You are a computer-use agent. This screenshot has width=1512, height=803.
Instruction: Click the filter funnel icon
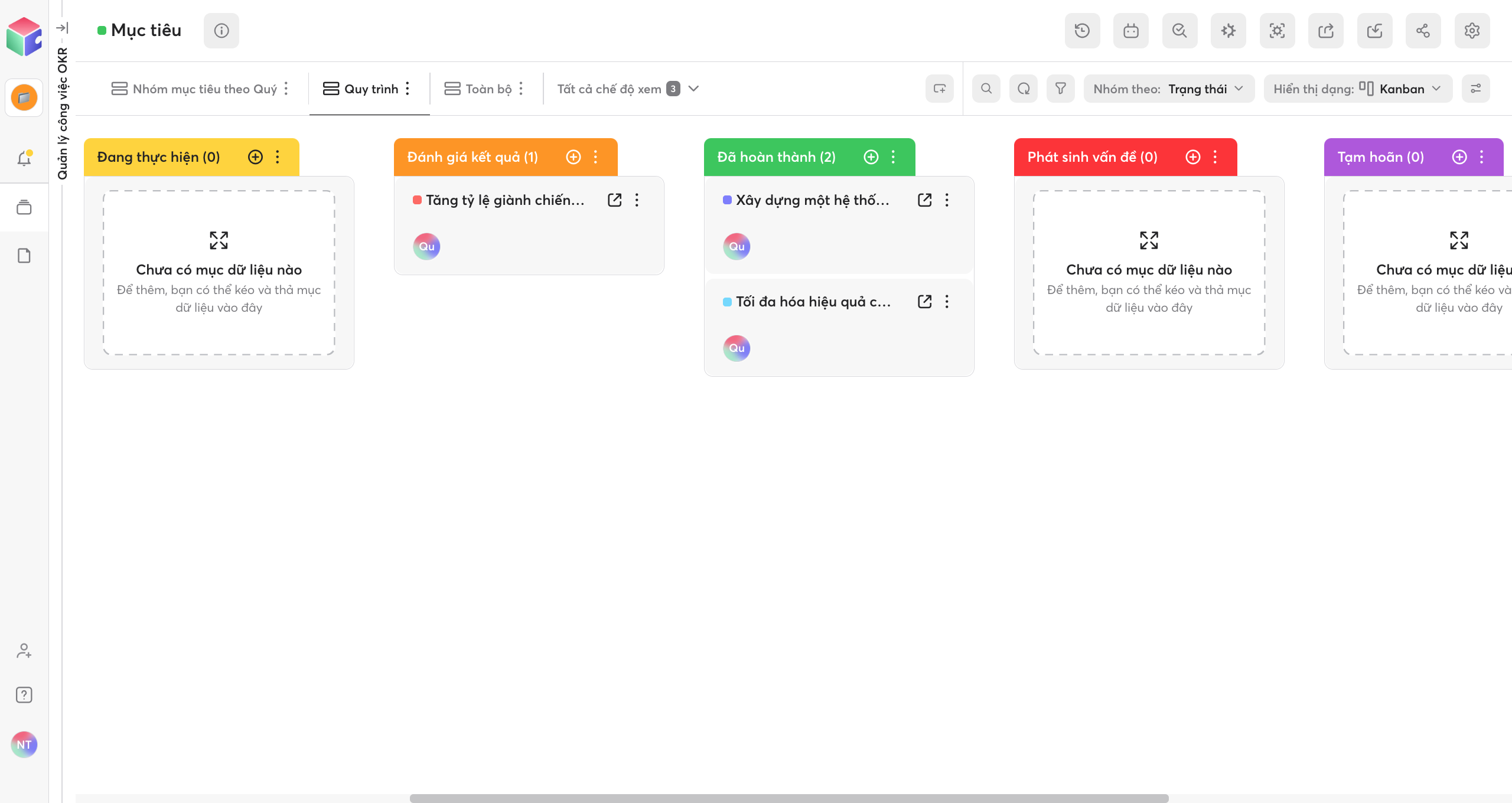tap(1061, 89)
